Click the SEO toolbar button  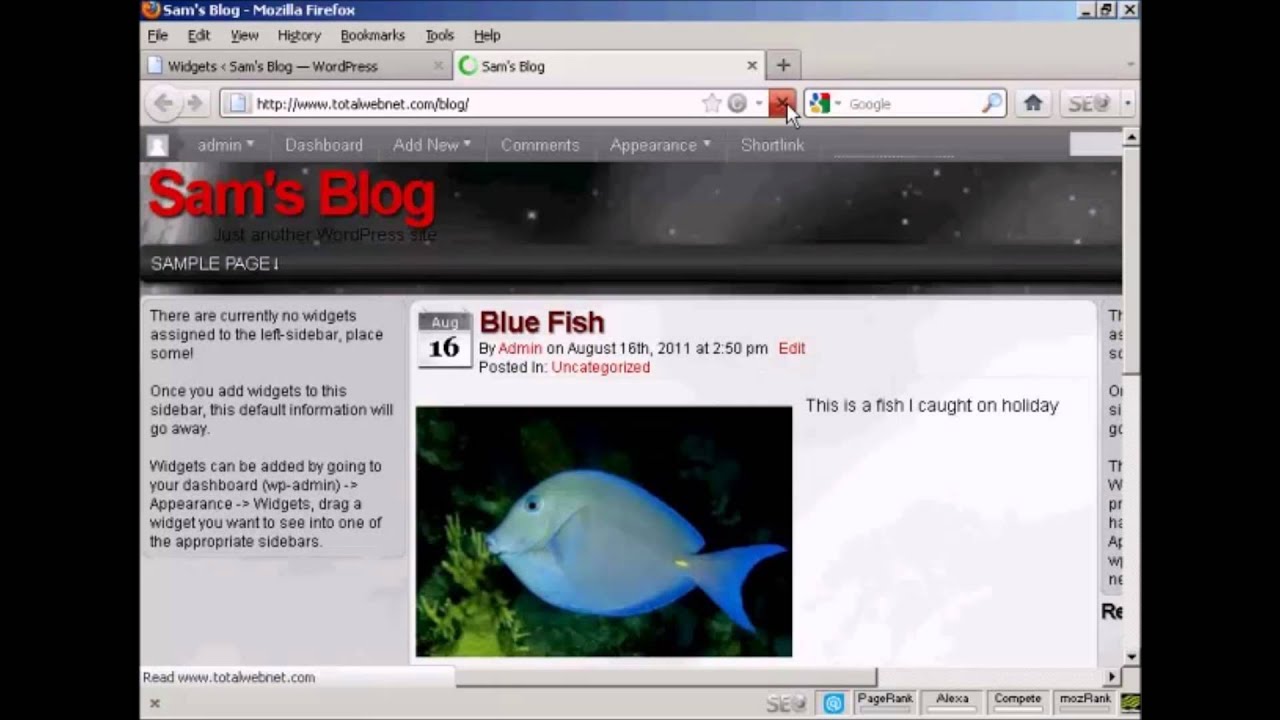[x=1089, y=103]
